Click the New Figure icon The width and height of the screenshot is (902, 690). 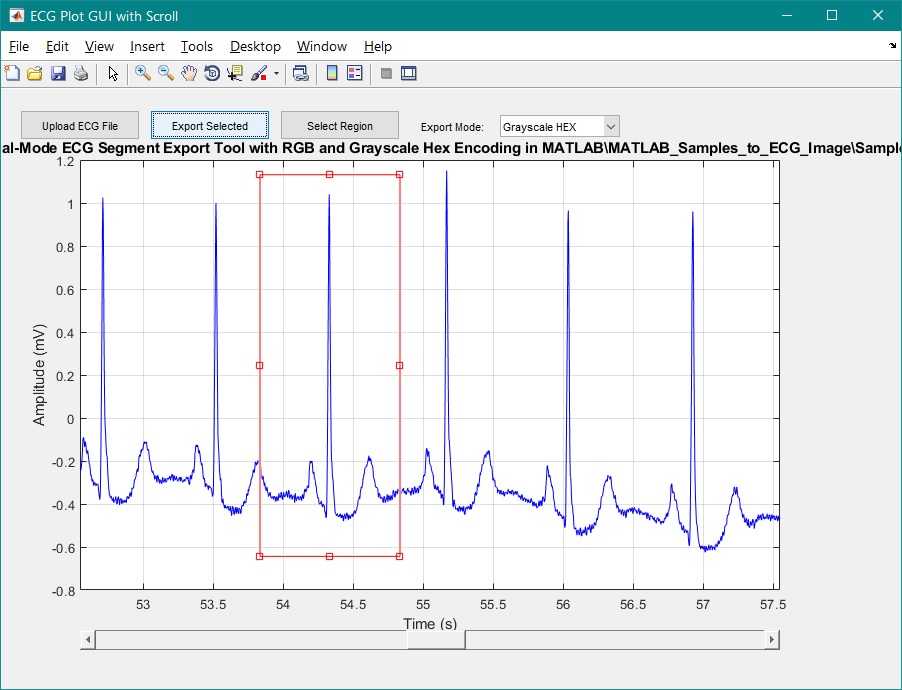[x=12, y=73]
